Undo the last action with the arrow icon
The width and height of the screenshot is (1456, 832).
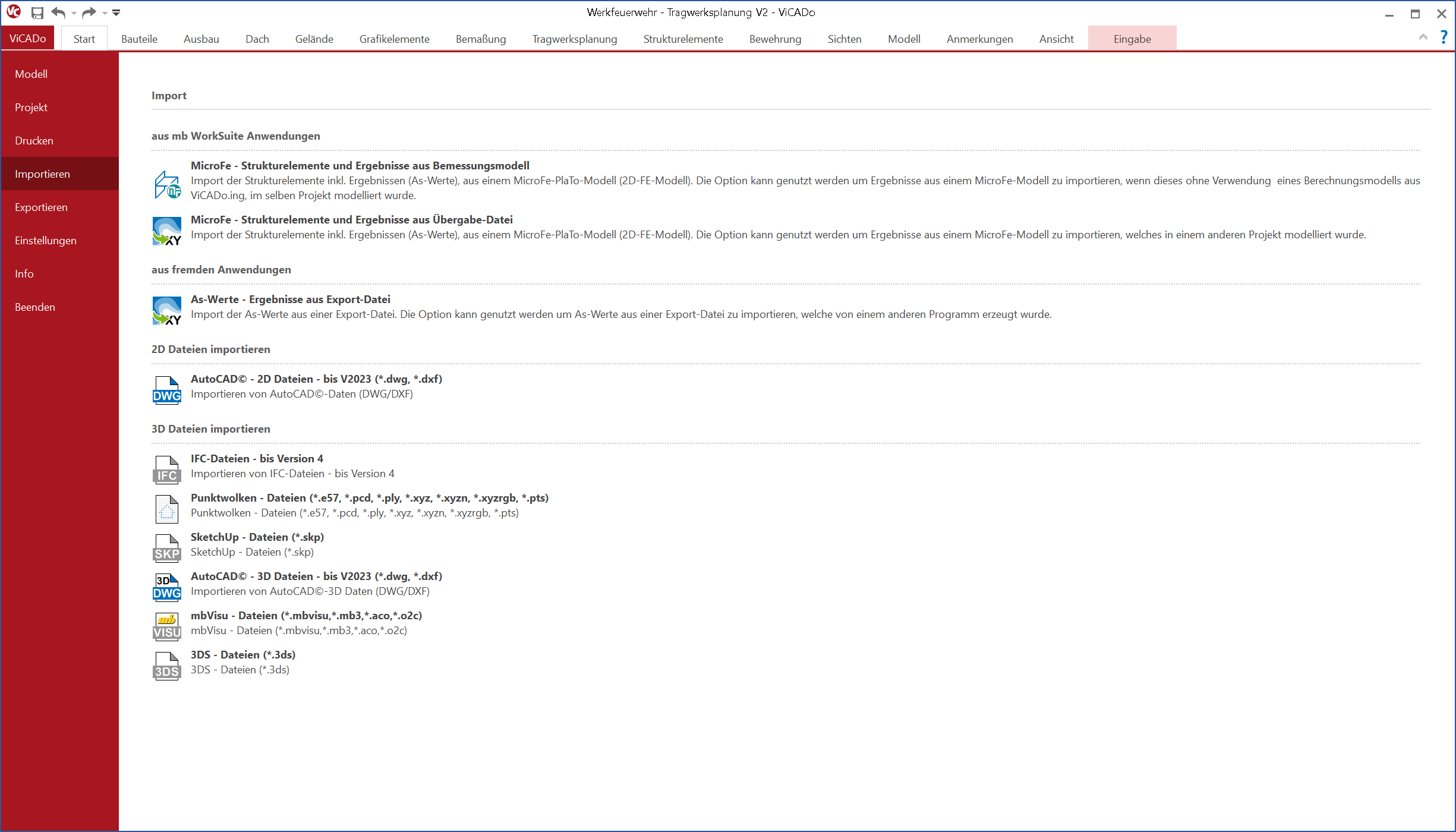58,12
